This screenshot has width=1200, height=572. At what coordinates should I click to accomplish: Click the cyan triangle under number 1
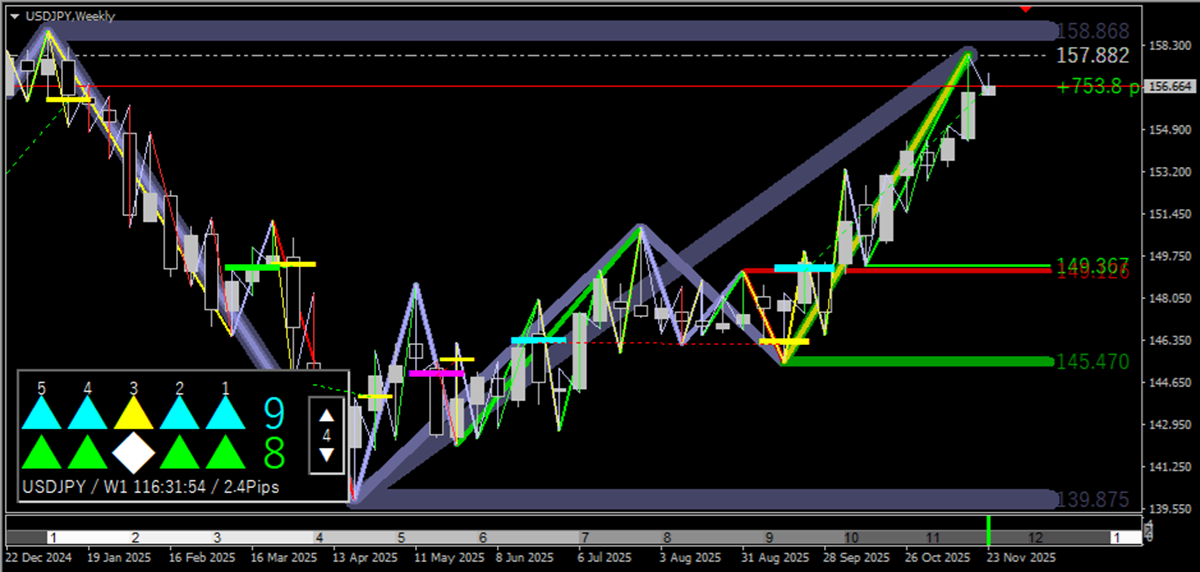pyautogui.click(x=225, y=414)
